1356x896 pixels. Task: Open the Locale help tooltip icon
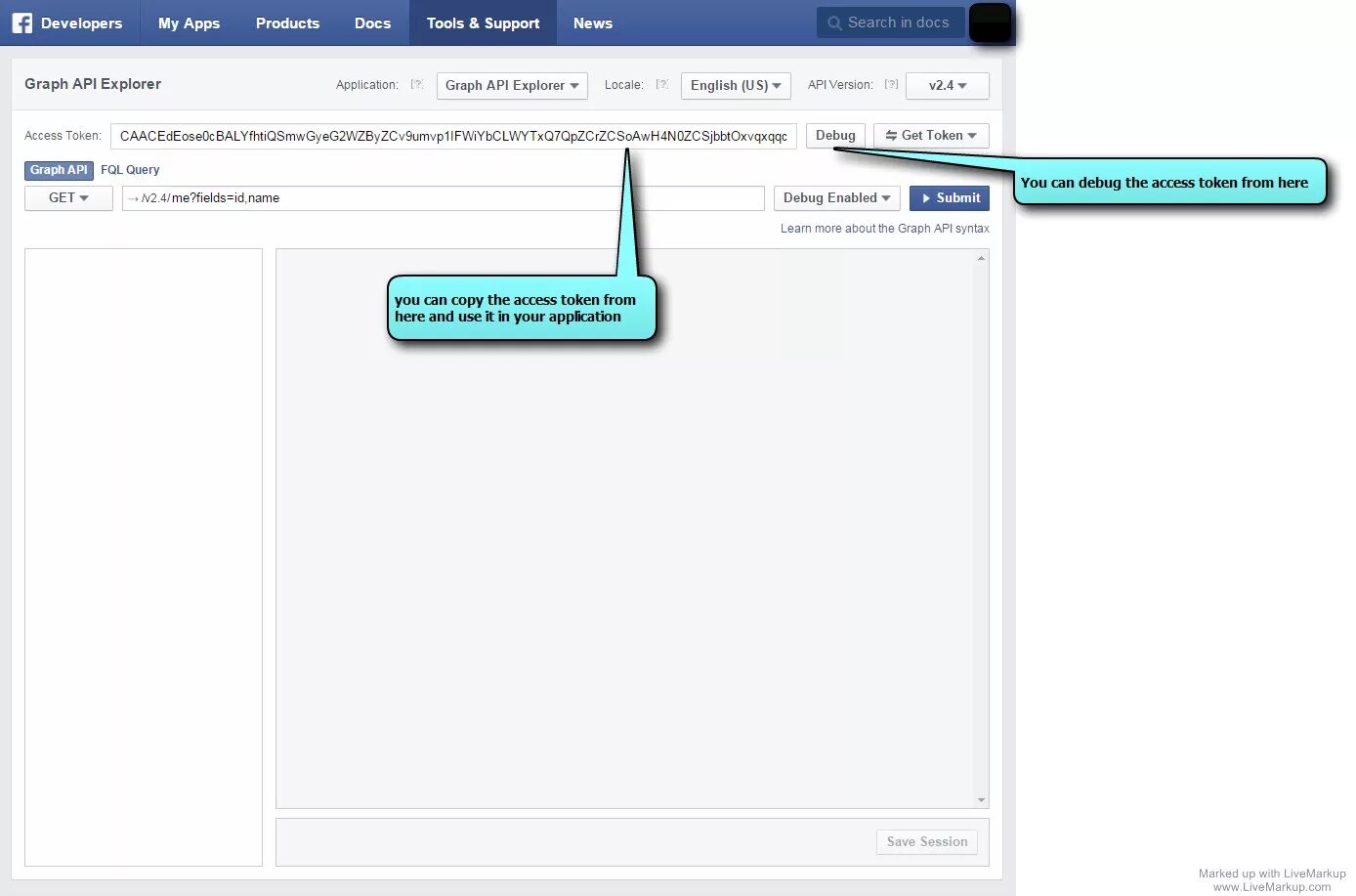click(662, 85)
